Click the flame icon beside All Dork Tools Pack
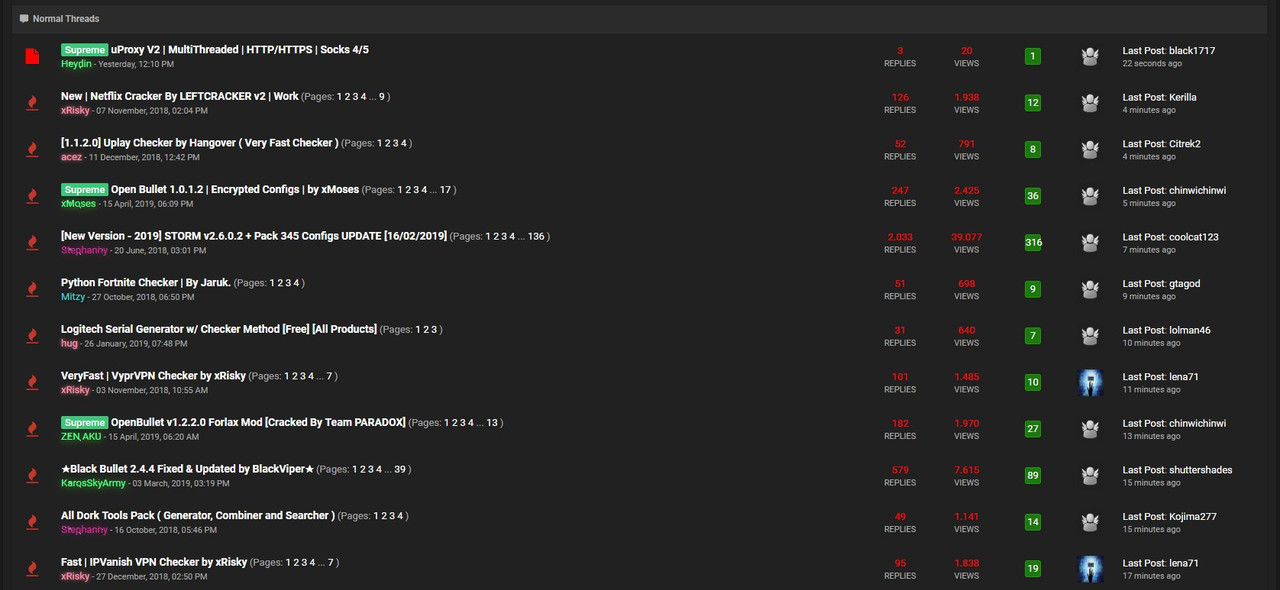This screenshot has height=590, width=1280. (x=32, y=522)
